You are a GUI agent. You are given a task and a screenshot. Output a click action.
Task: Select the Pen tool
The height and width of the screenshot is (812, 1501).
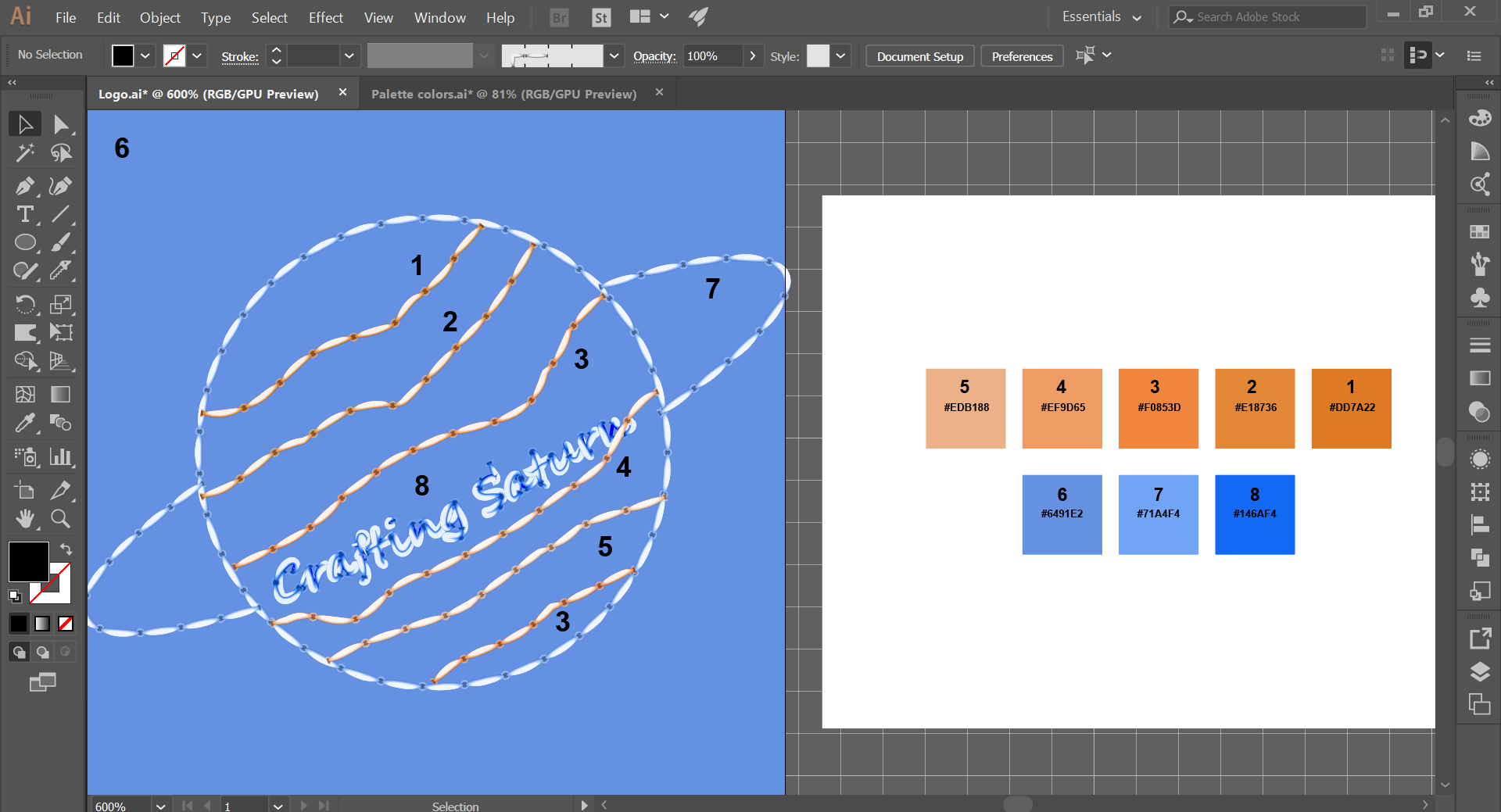click(25, 186)
